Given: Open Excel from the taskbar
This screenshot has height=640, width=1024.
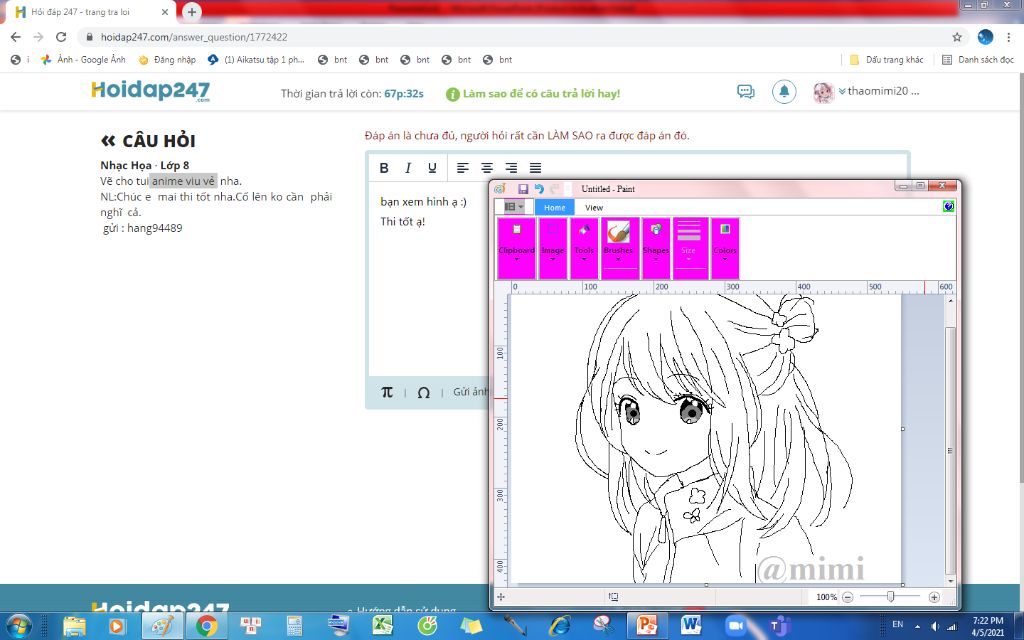Looking at the screenshot, I should 383,626.
